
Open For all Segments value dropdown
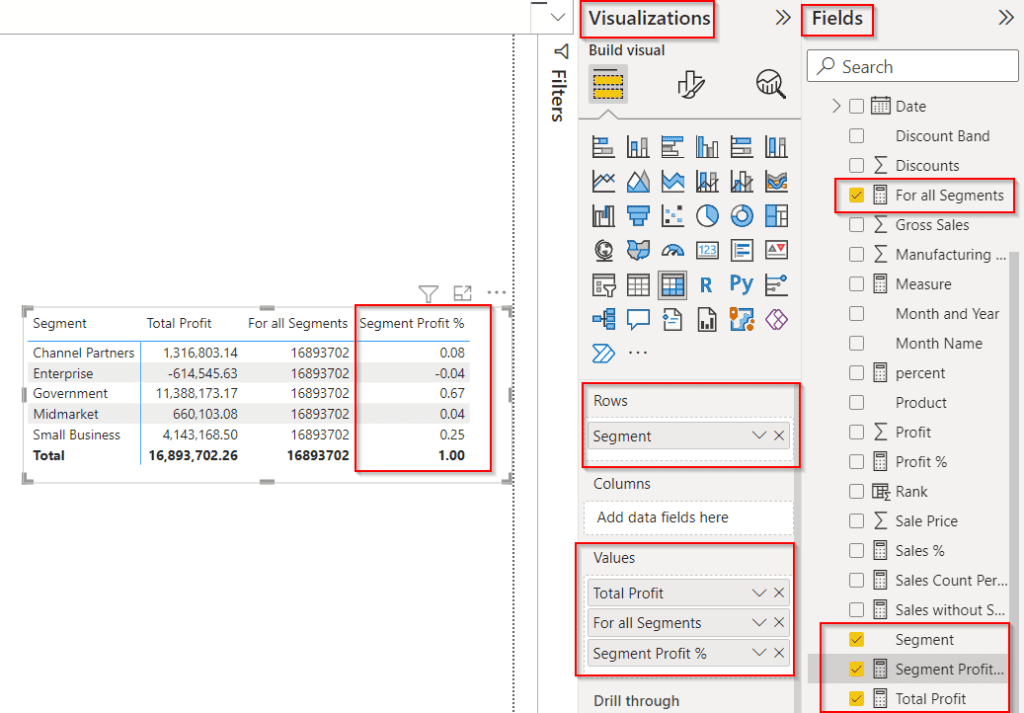pyautogui.click(x=758, y=623)
